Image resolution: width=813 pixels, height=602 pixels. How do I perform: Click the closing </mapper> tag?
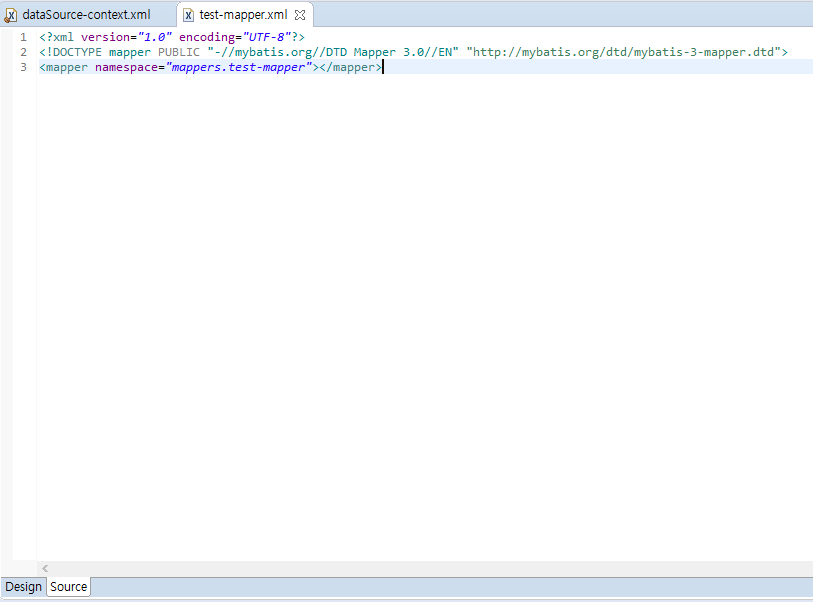351,67
